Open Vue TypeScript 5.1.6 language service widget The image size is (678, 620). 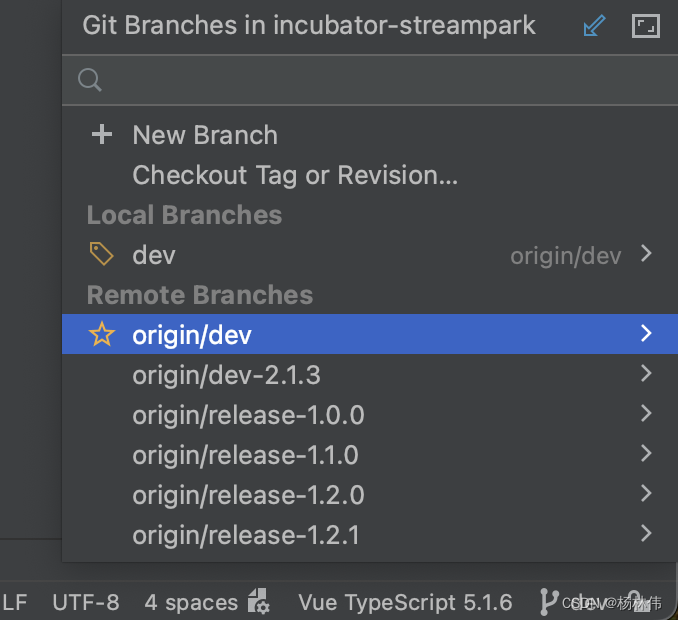pyautogui.click(x=405, y=602)
